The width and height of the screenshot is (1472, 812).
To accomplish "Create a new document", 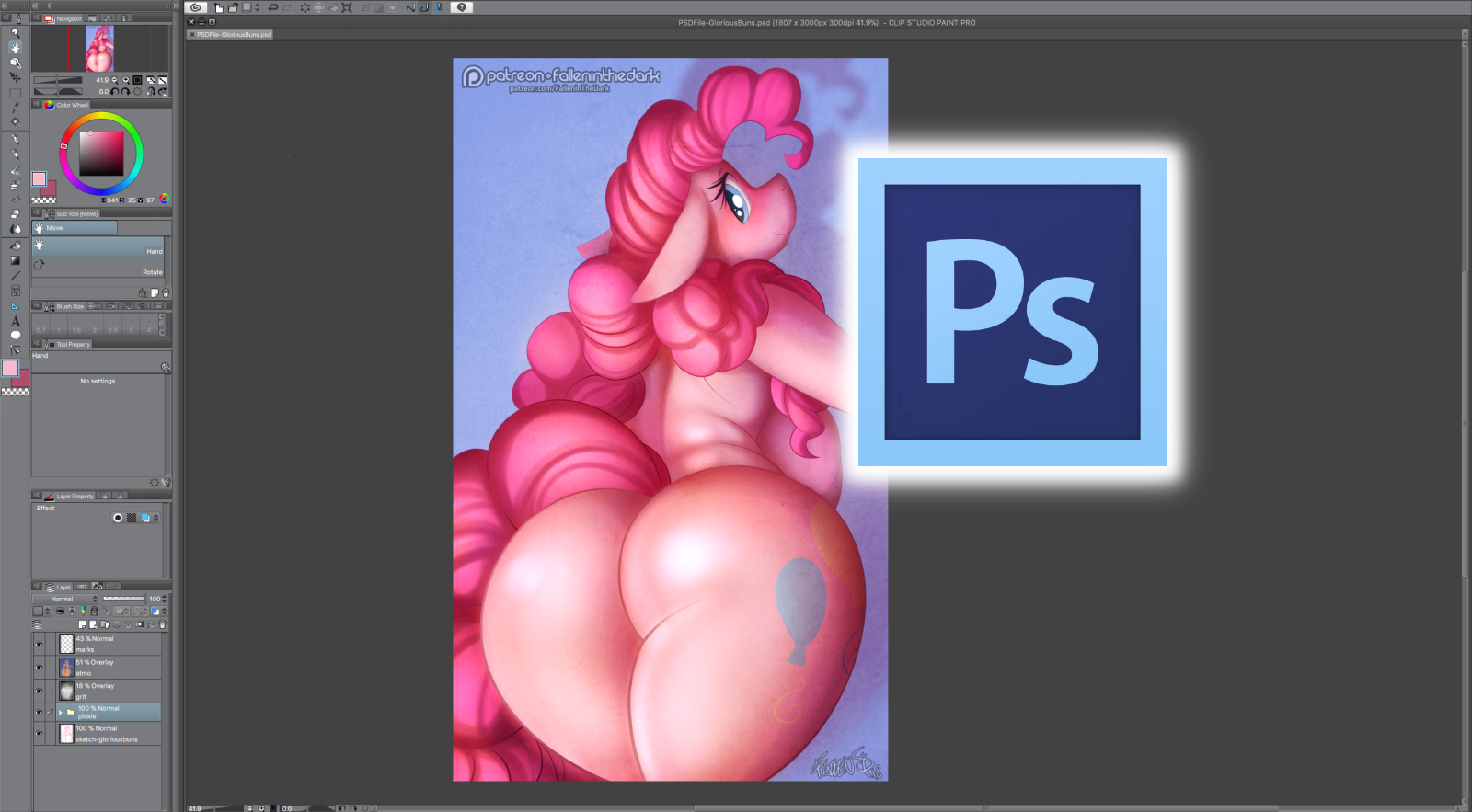I will pos(219,7).
